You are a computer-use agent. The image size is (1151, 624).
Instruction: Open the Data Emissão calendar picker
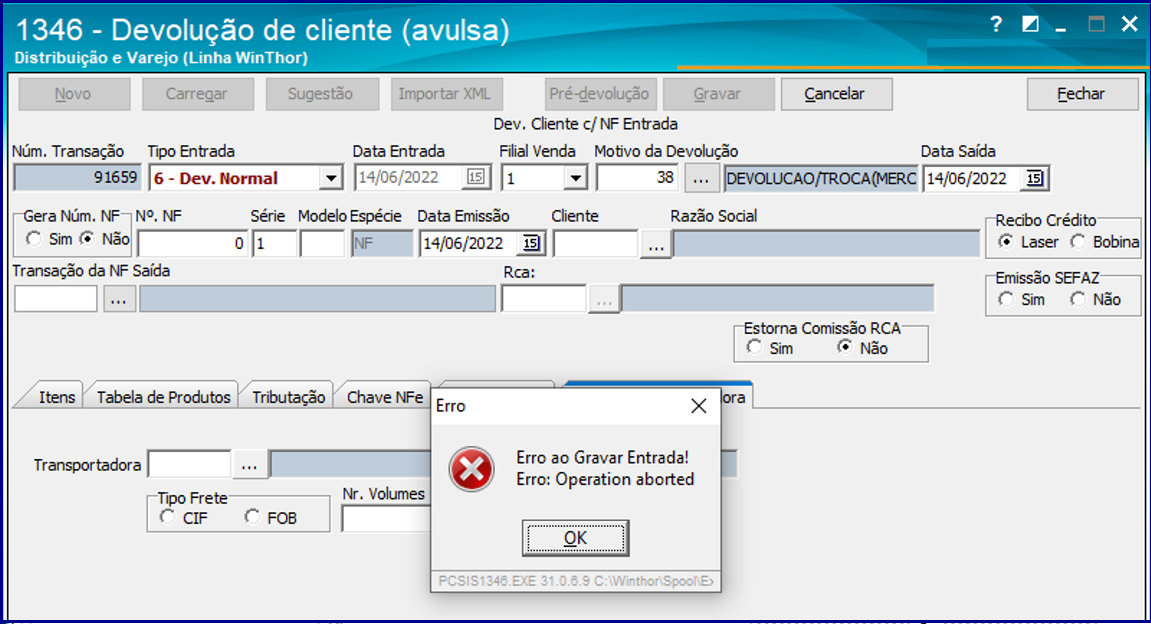tap(531, 243)
